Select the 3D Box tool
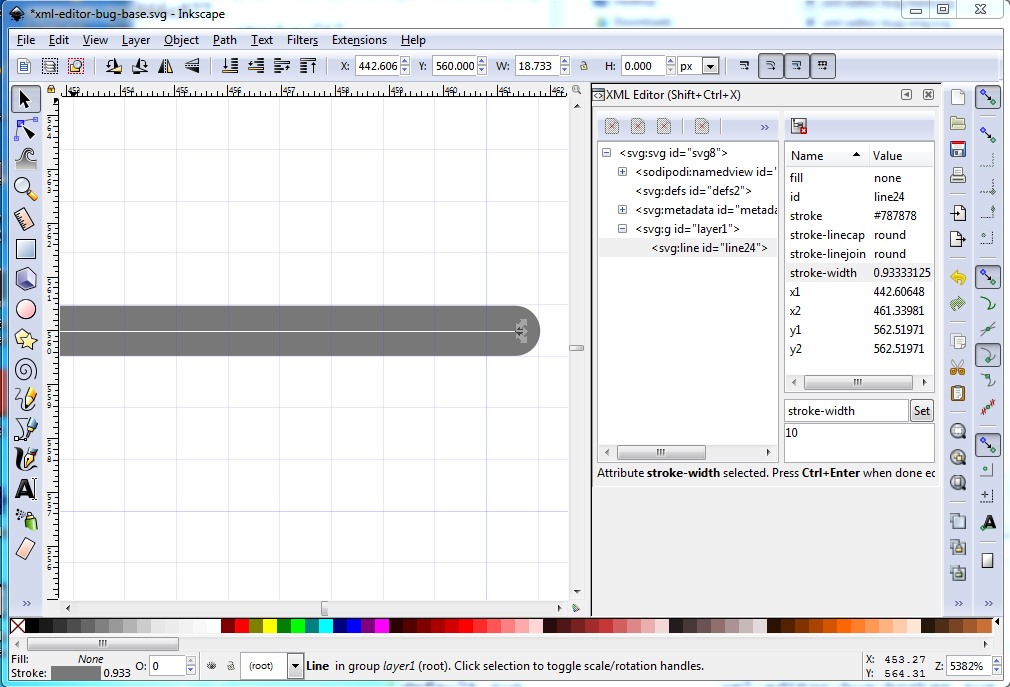This screenshot has height=687, width=1010. pos(25,279)
